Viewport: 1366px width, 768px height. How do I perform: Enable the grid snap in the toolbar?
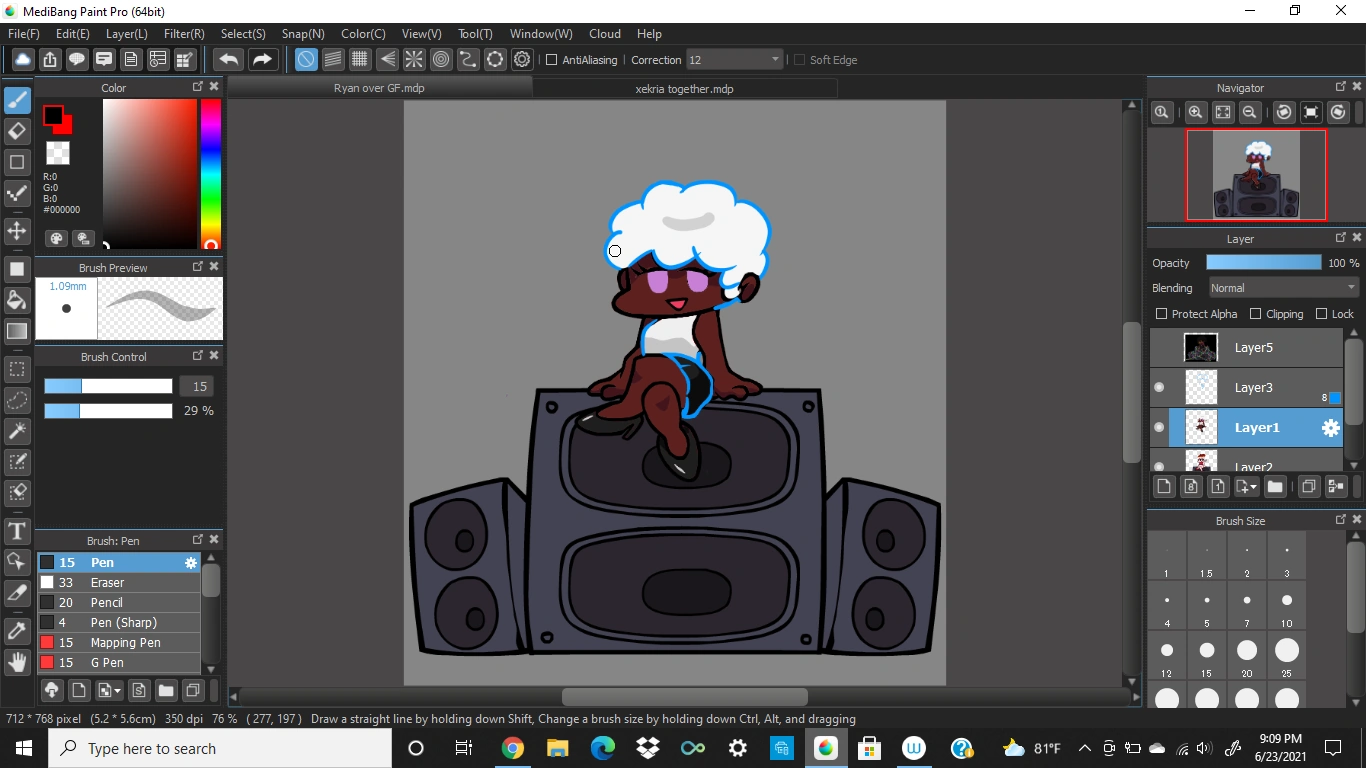pos(359,59)
